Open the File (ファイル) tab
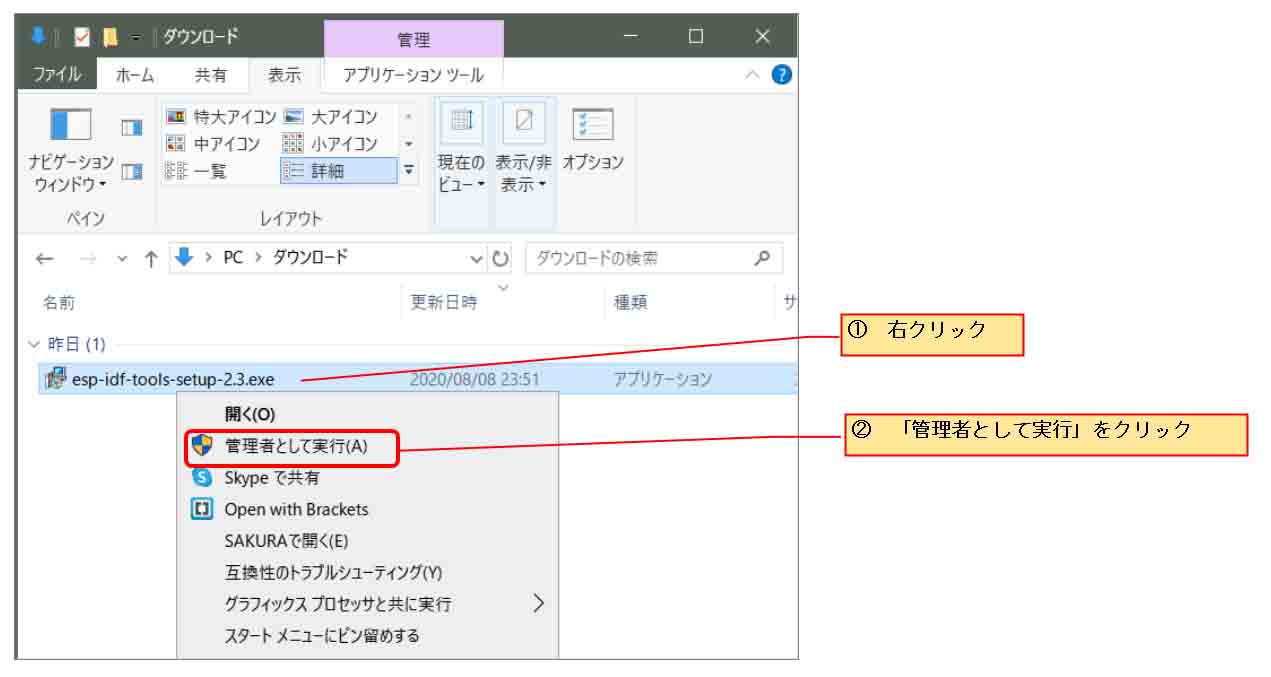The height and width of the screenshot is (677, 1271). (56, 75)
